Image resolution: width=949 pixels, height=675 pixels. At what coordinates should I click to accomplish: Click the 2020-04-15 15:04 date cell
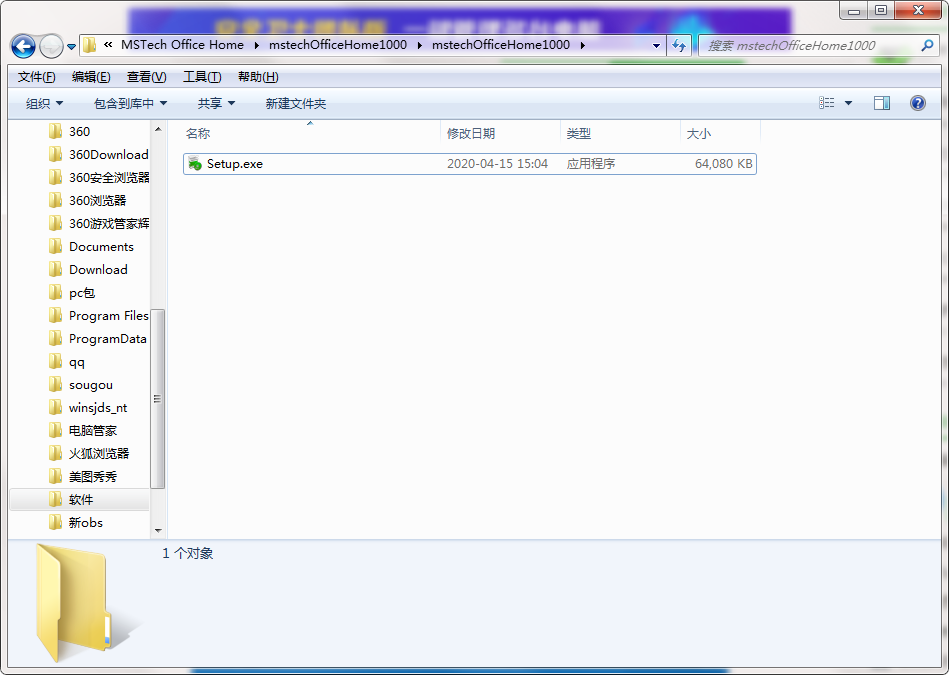tap(497, 164)
